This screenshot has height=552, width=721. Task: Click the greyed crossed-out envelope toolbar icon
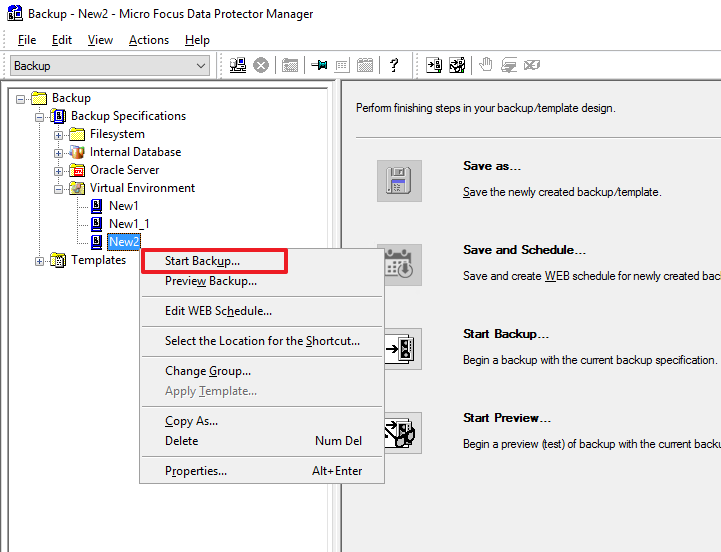click(532, 65)
